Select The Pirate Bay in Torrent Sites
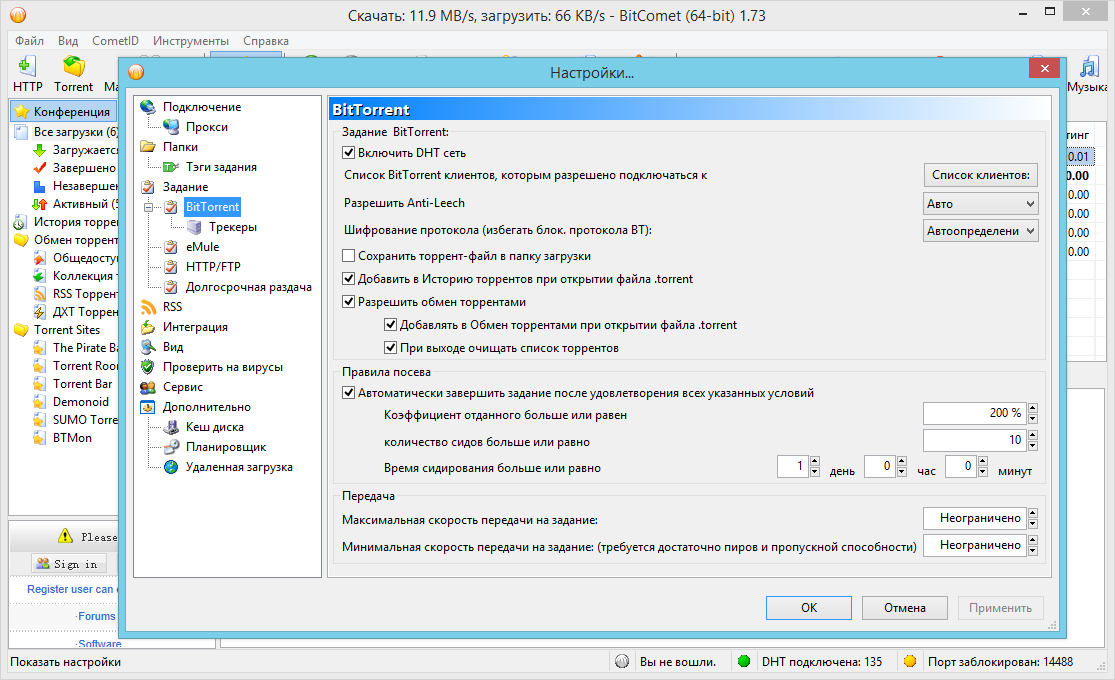The height and width of the screenshot is (680, 1115). point(85,348)
